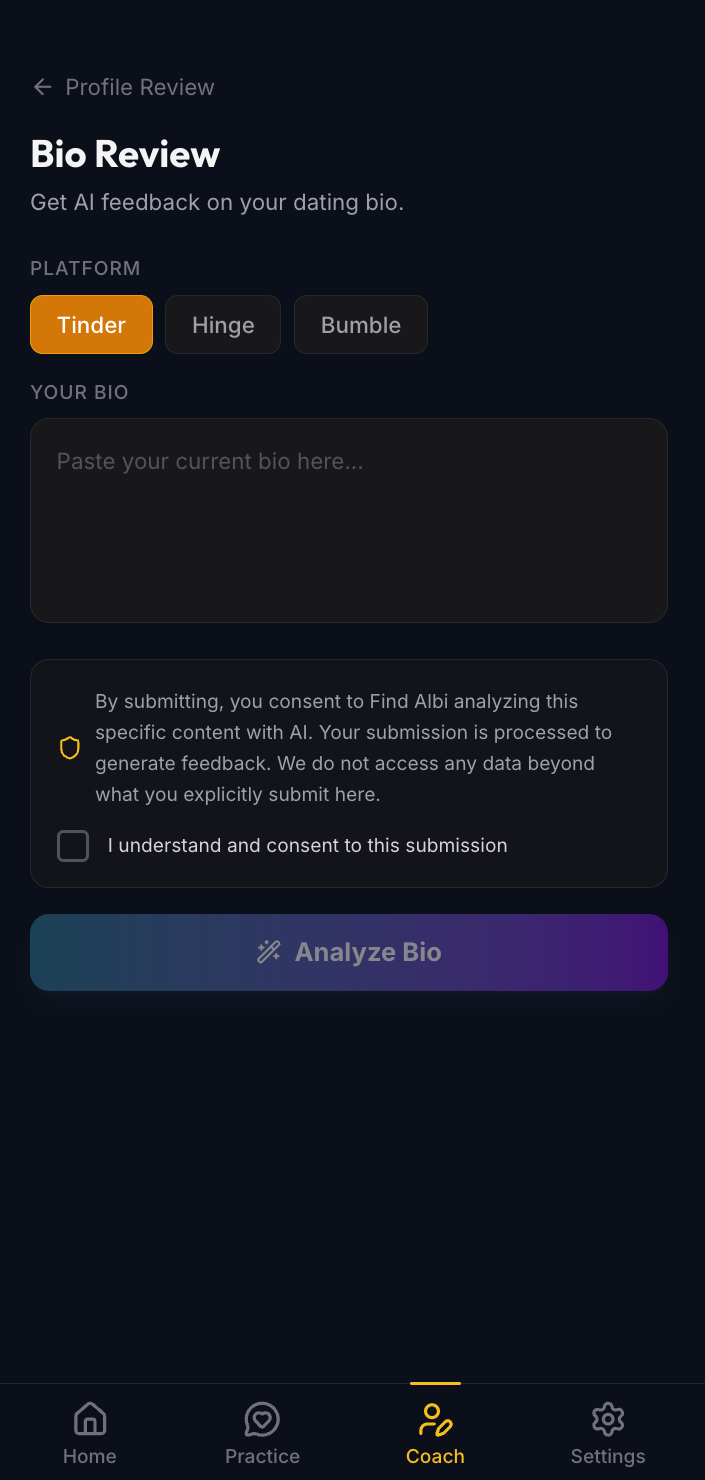Click the magic wand icon
Viewport: 705px width, 1480px height.
click(269, 952)
